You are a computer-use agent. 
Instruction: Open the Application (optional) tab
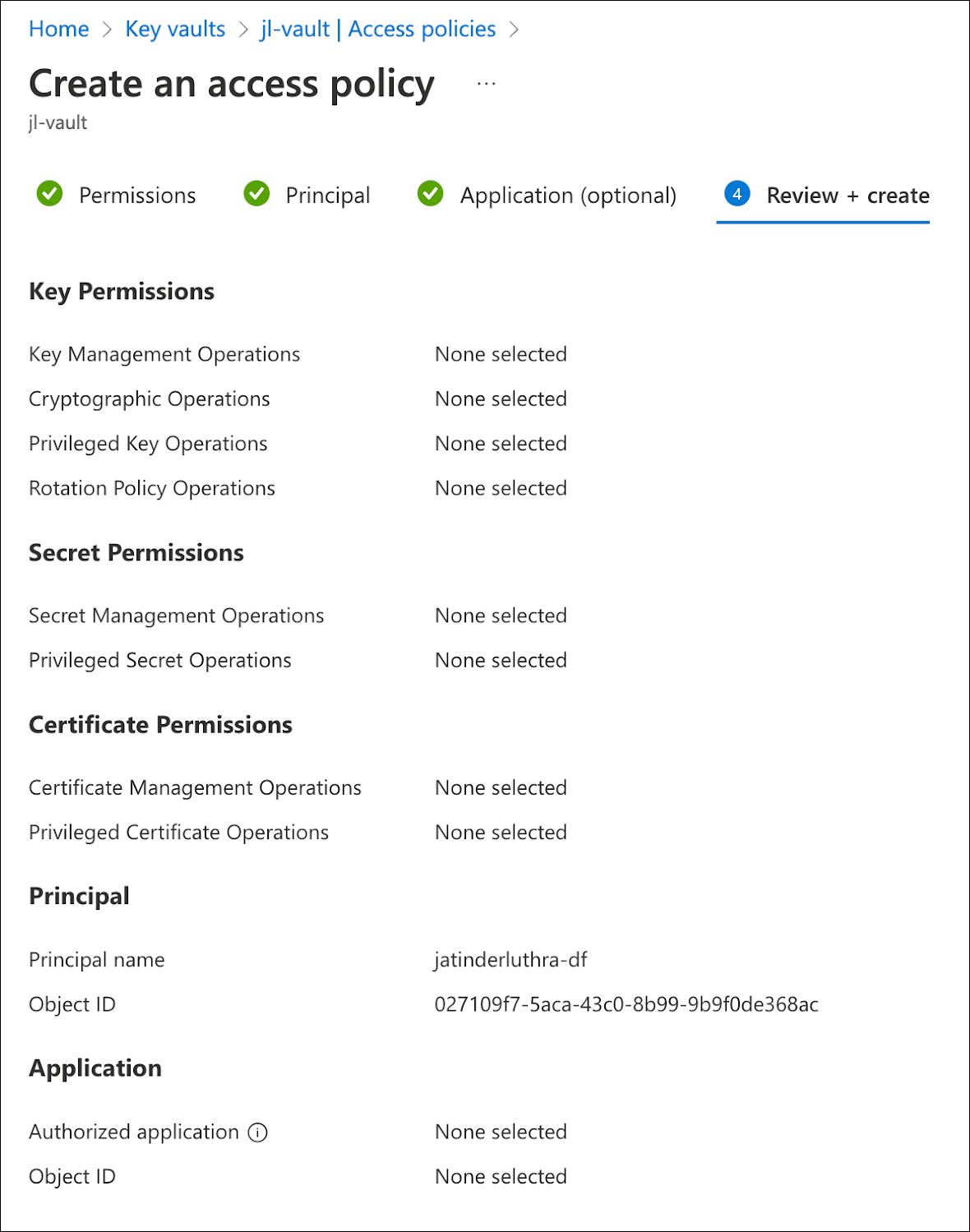[568, 196]
